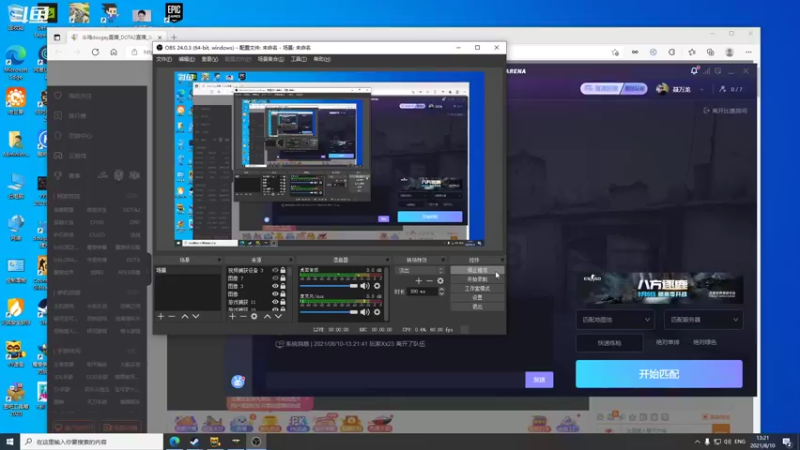Open 场景集合 menu in OBS

tap(270, 59)
